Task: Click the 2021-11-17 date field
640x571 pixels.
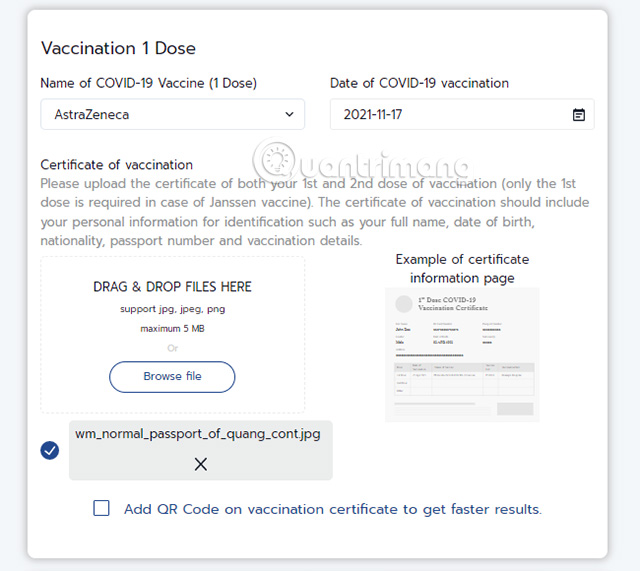Action: (450, 115)
